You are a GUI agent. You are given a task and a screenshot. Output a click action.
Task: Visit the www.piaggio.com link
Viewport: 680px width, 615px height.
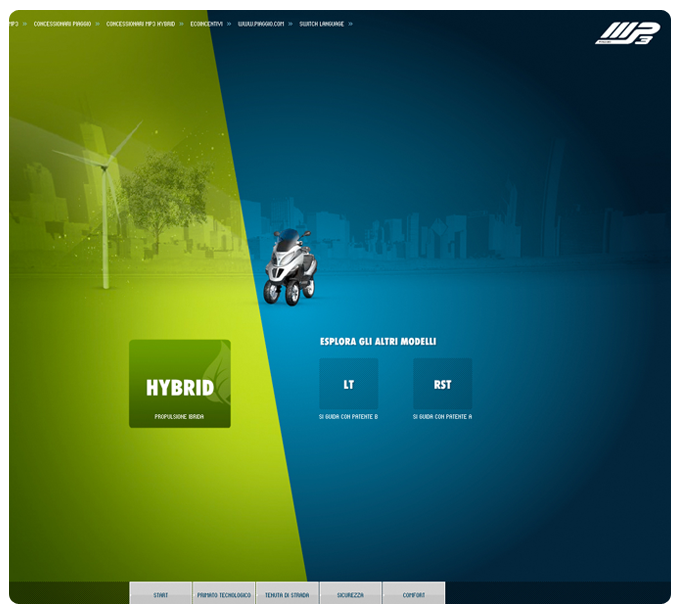pyautogui.click(x=261, y=24)
